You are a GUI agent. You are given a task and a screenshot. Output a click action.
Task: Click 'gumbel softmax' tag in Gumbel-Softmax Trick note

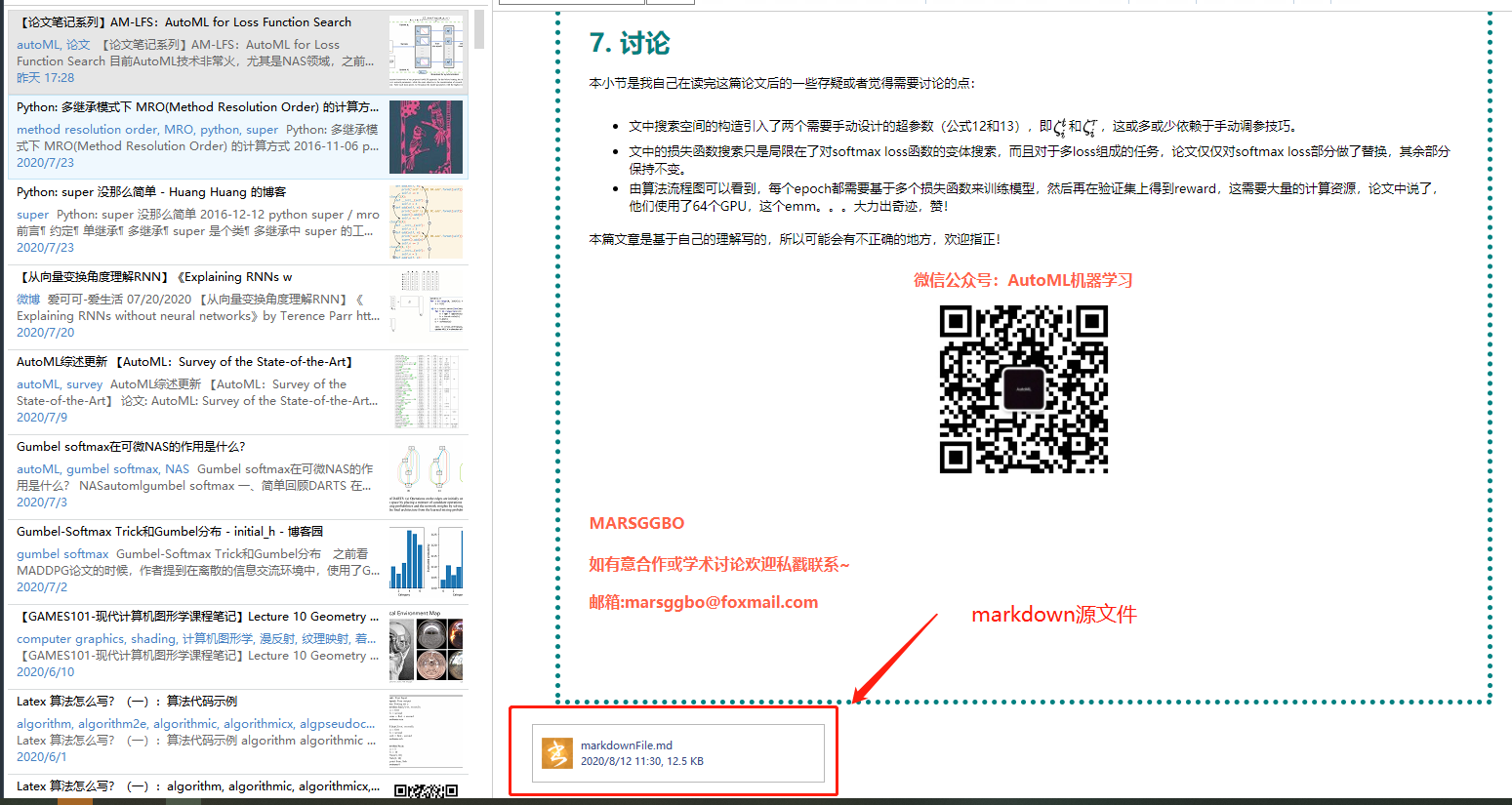(62, 554)
